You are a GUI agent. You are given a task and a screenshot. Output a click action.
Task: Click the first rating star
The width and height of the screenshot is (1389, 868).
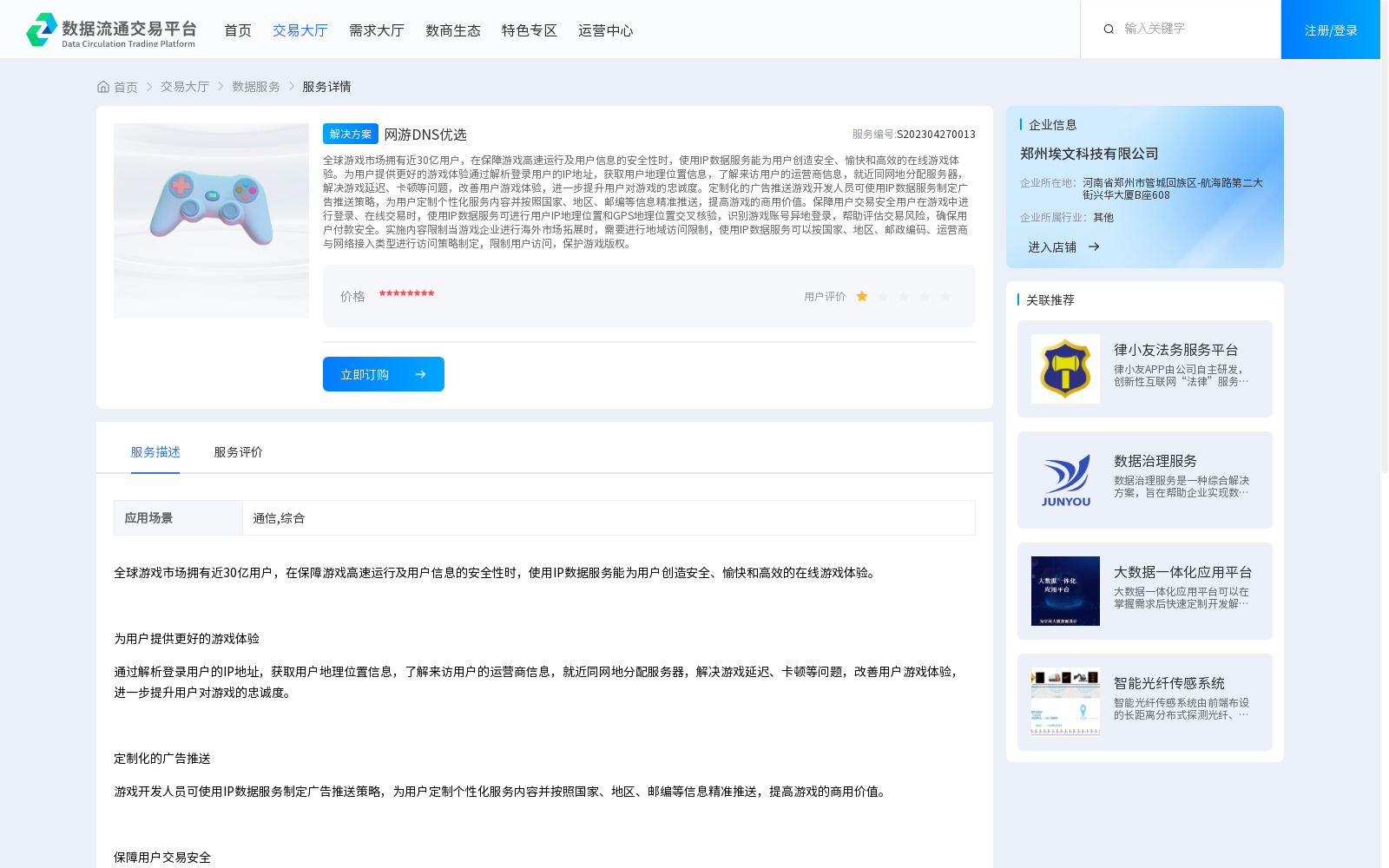click(x=862, y=297)
